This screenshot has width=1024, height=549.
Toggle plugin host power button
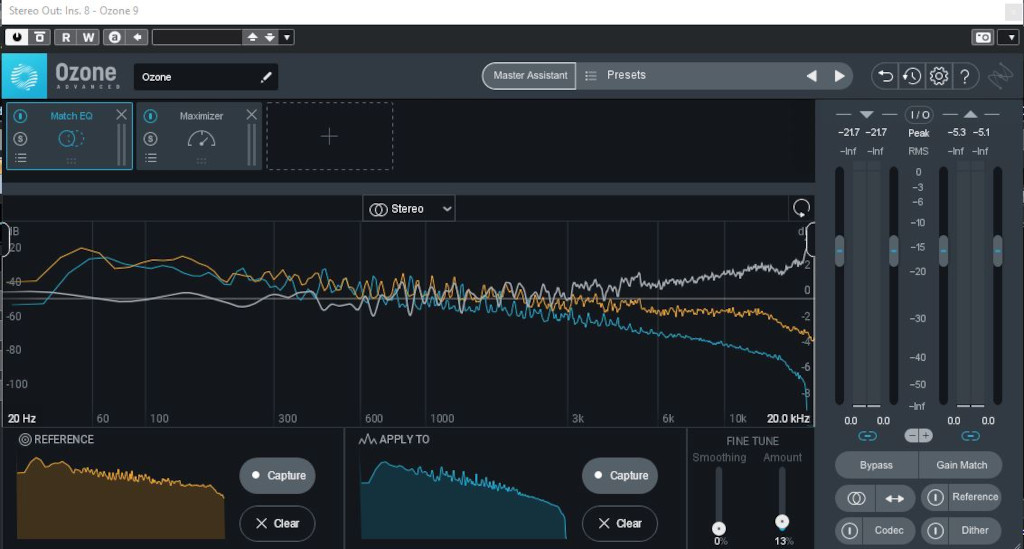pos(16,37)
